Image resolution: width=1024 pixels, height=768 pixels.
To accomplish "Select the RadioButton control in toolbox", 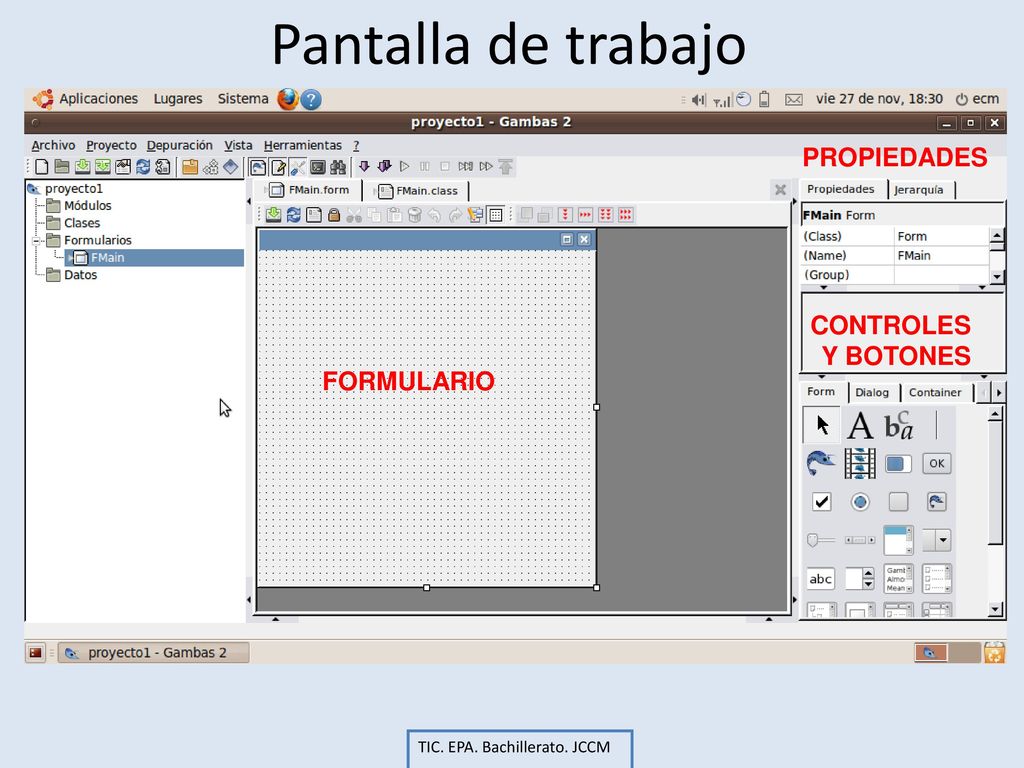I will click(860, 502).
